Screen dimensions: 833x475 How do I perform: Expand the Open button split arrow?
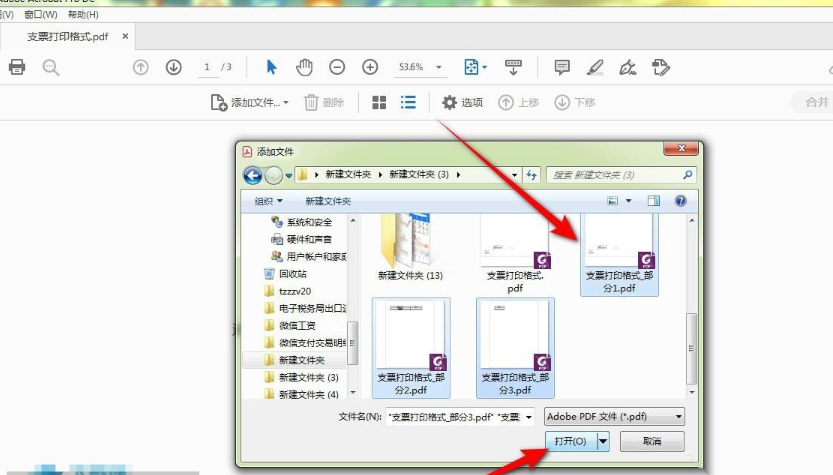tap(603, 442)
